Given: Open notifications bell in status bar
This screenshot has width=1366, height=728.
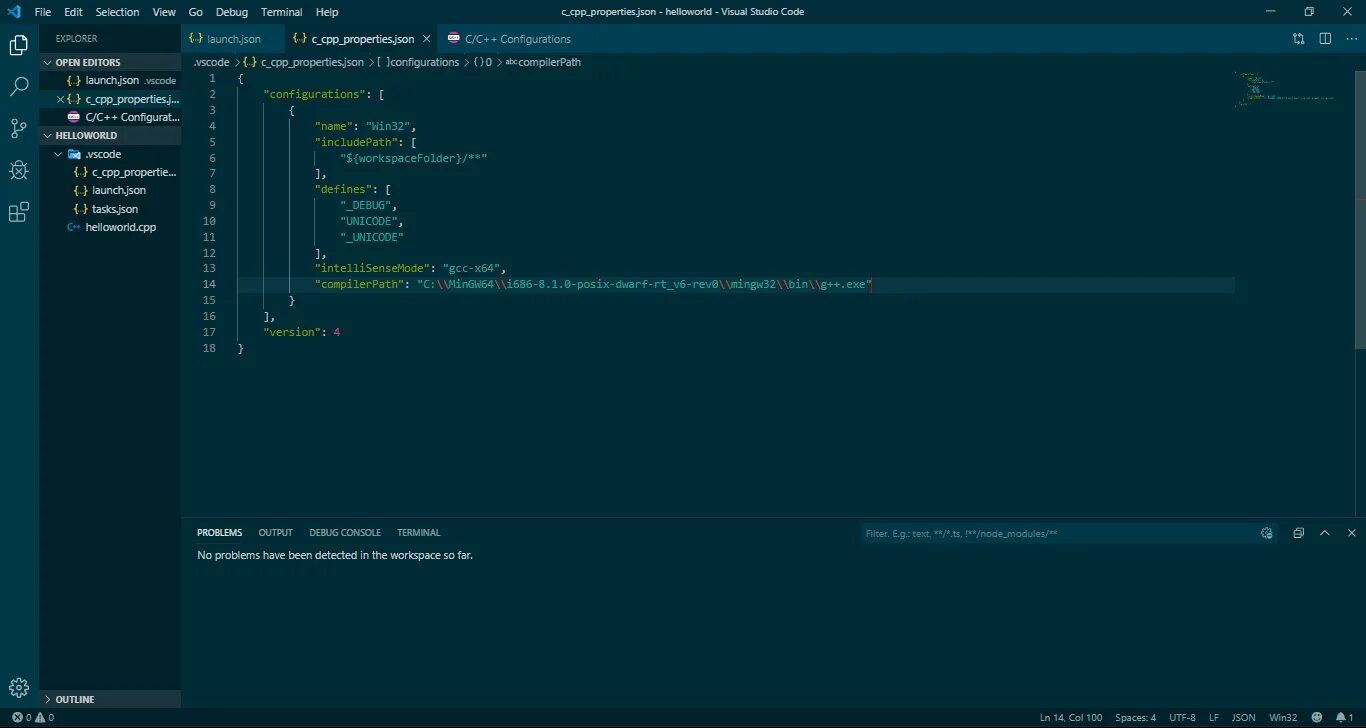Looking at the screenshot, I should [x=1344, y=717].
